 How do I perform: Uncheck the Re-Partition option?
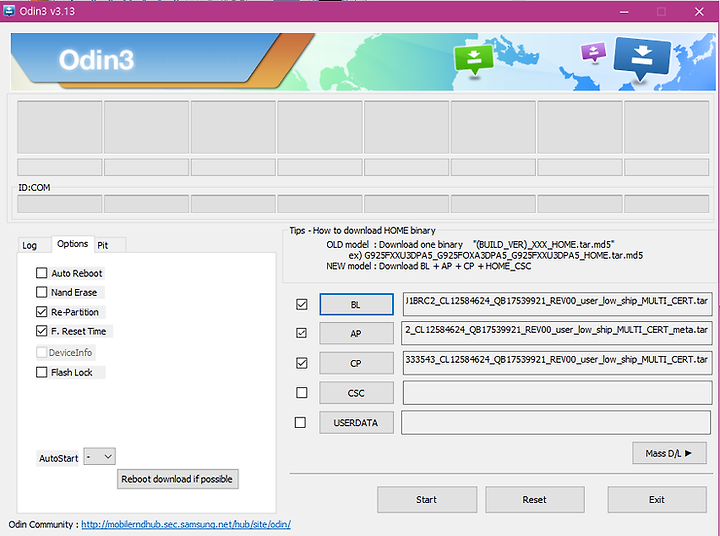pos(41,312)
